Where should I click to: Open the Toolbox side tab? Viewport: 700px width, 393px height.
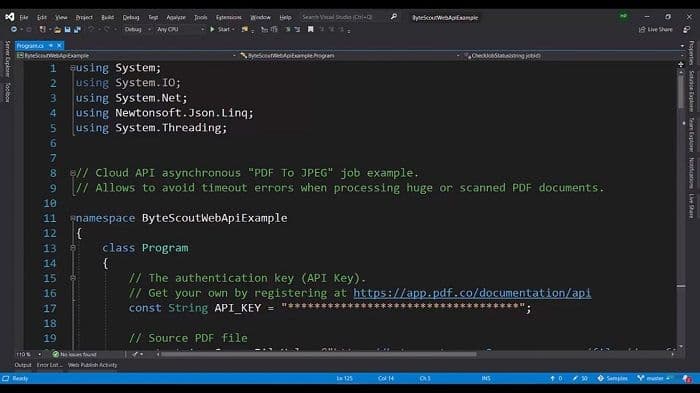click(x=7, y=92)
